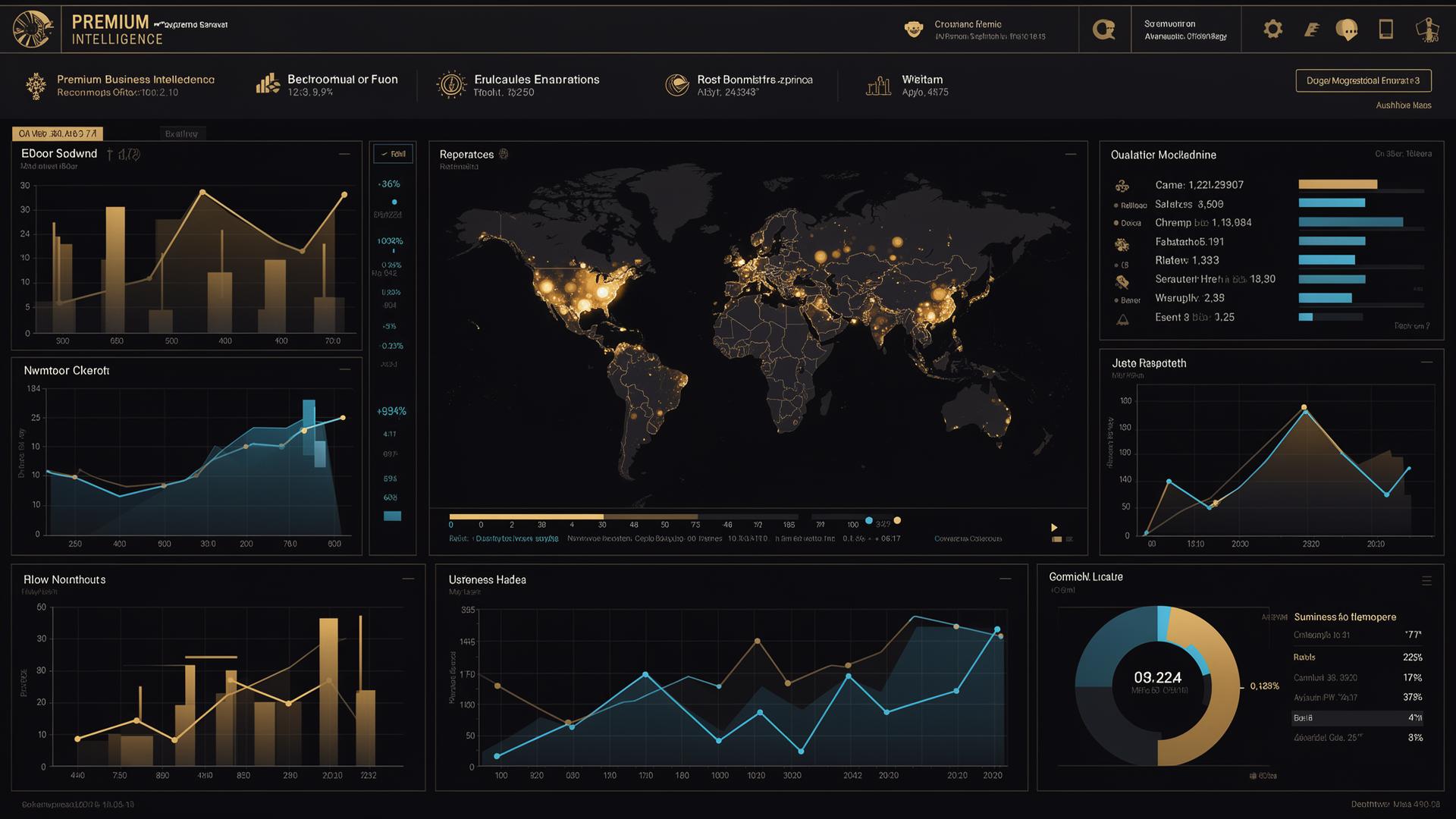The image size is (1456, 819).
Task: Click the Bcsl8 highlighted legend row
Action: click(x=1357, y=717)
